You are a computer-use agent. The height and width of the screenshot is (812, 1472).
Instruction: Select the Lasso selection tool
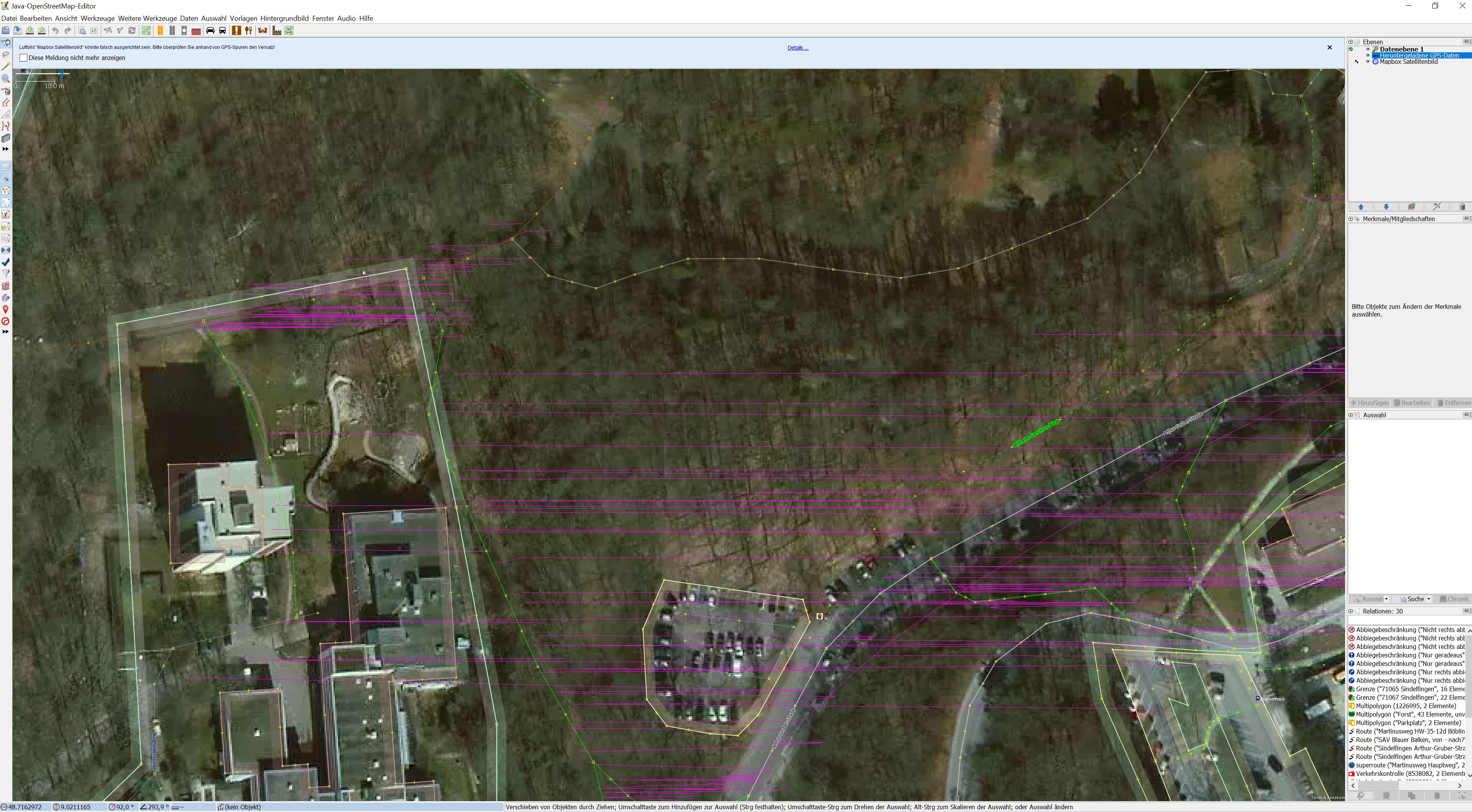(x=6, y=55)
